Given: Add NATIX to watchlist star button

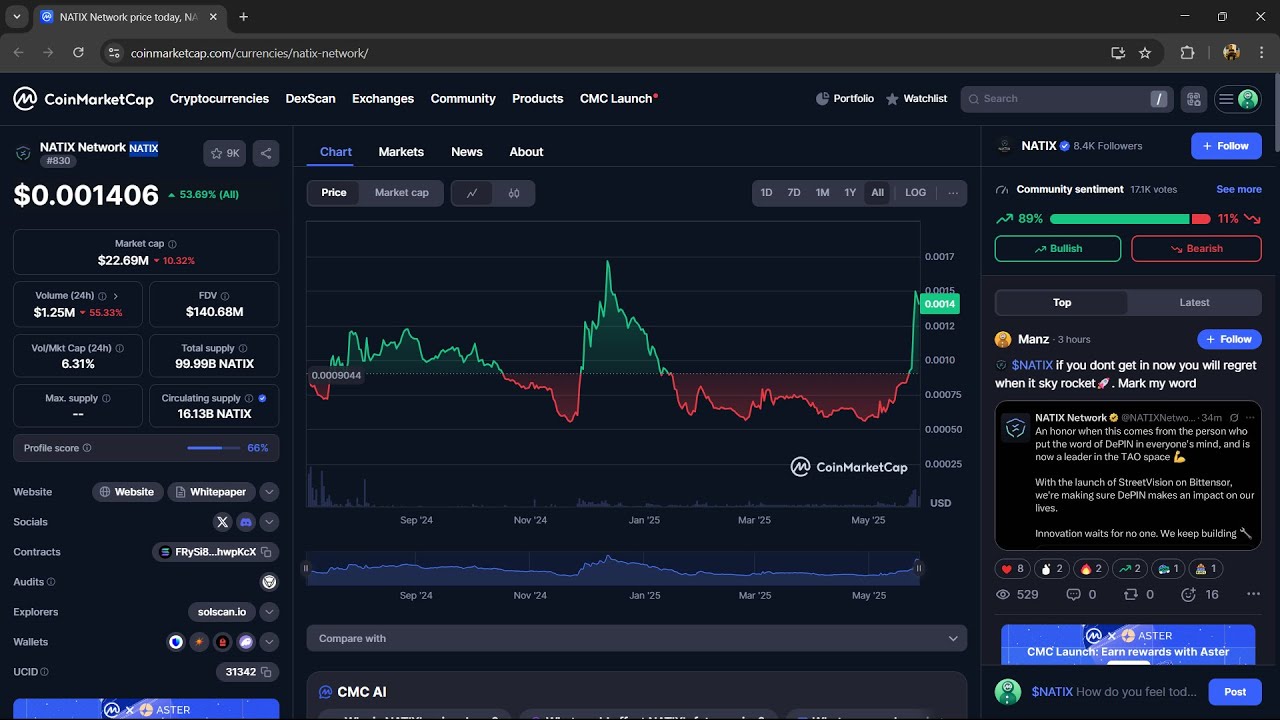Looking at the screenshot, I should [225, 153].
